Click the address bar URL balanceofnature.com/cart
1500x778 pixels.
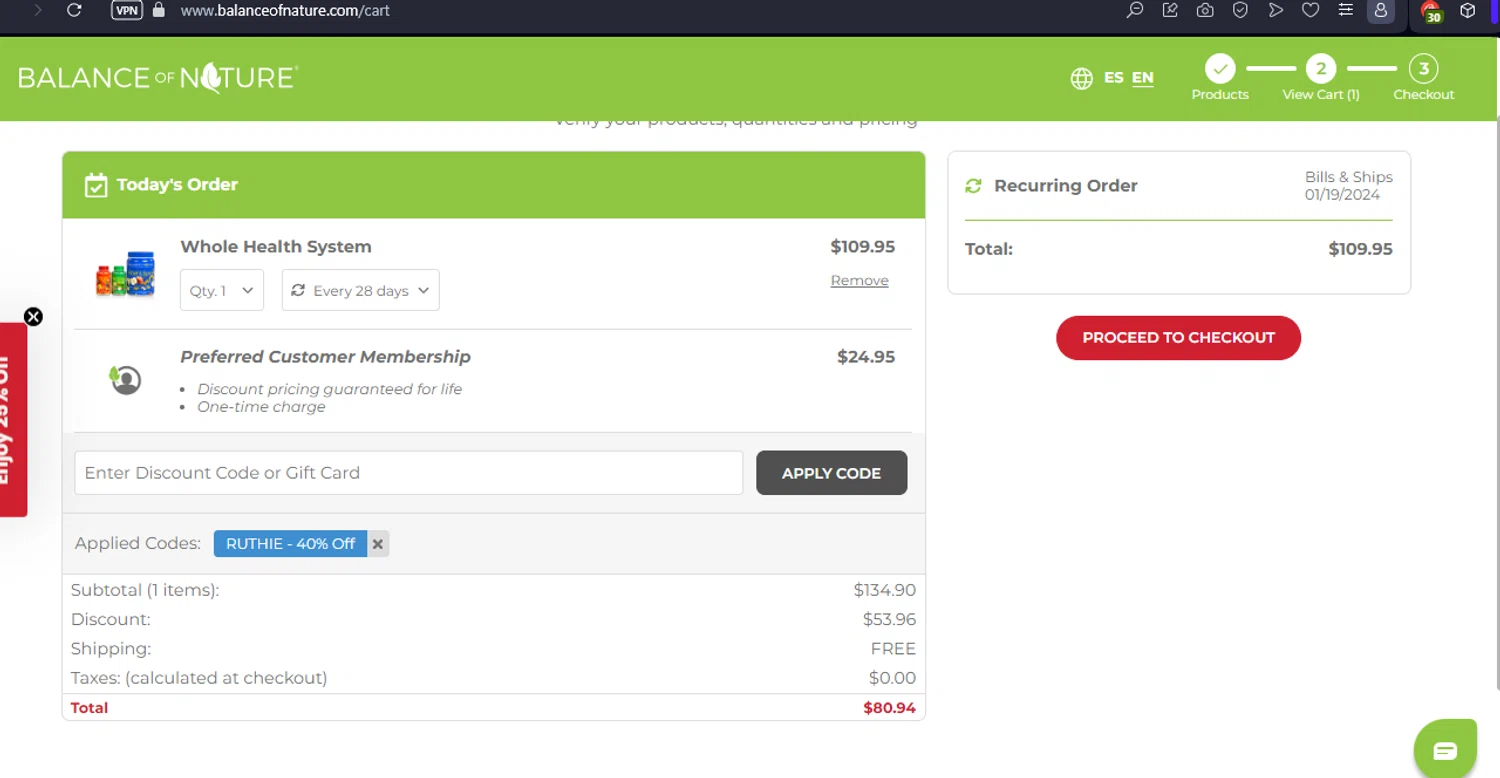[285, 11]
